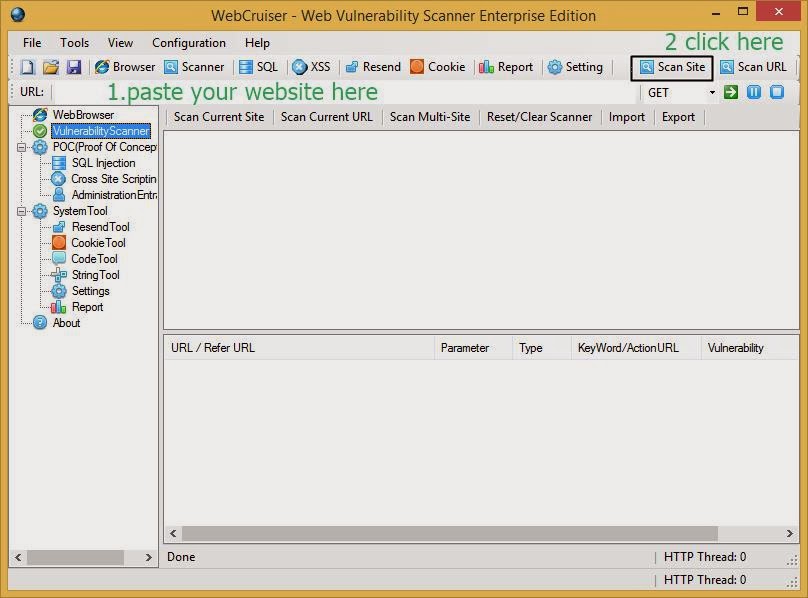Click the SystemTool gear icon
Screen dimensions: 808x598
[x=40, y=211]
